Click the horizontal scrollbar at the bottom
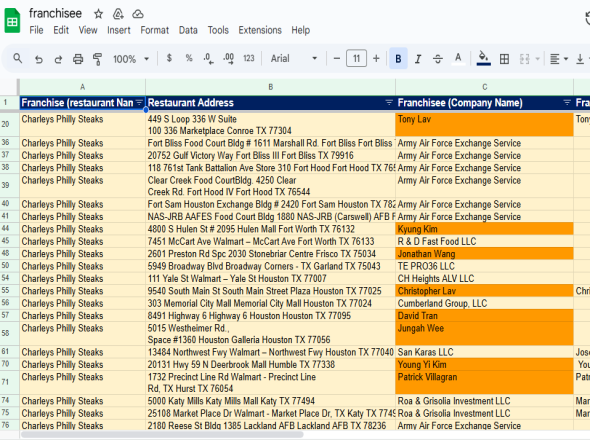The height and width of the screenshot is (440, 590). click(x=162, y=435)
